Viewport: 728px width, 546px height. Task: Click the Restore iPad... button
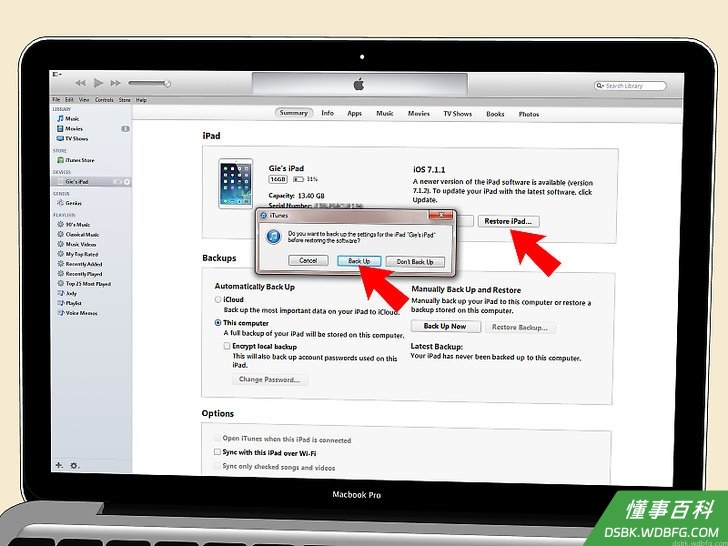pos(508,221)
